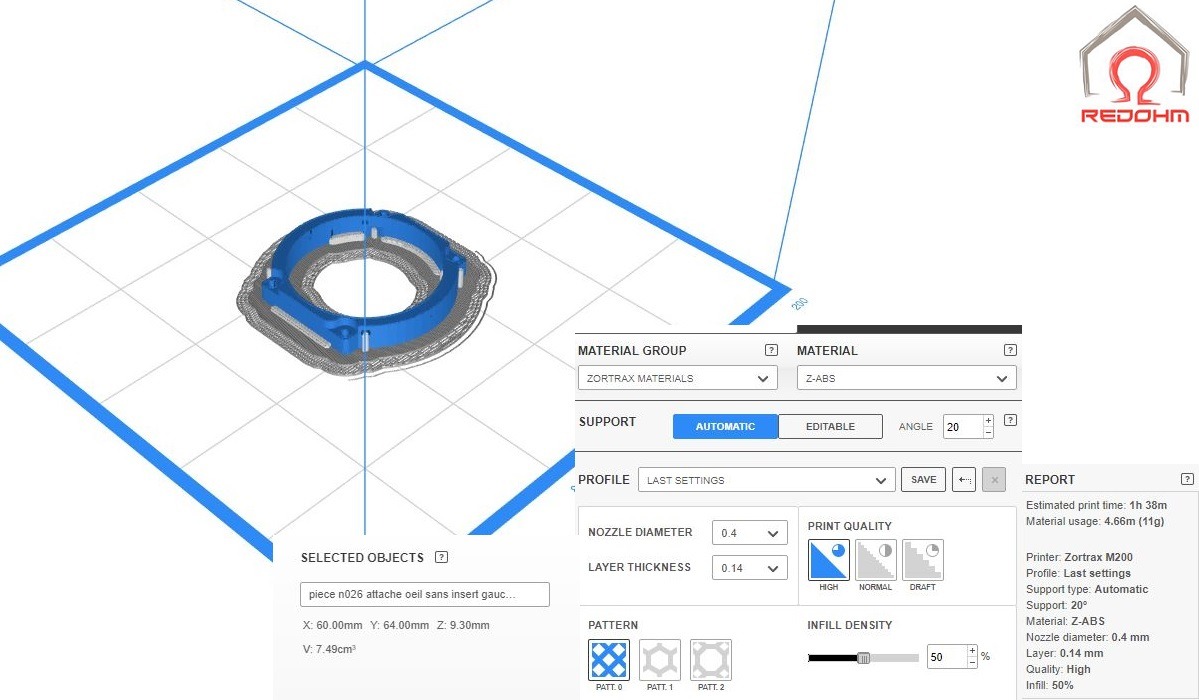Open Material help question mark icon
1199x700 pixels.
1010,350
